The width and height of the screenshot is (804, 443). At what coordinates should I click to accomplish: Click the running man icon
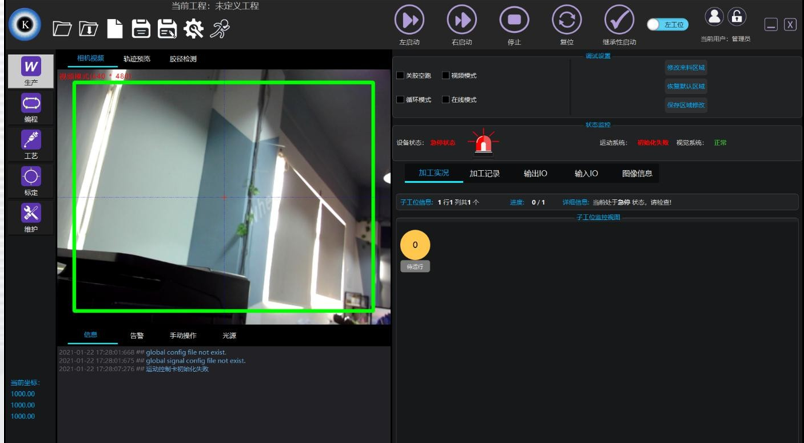[x=220, y=28]
